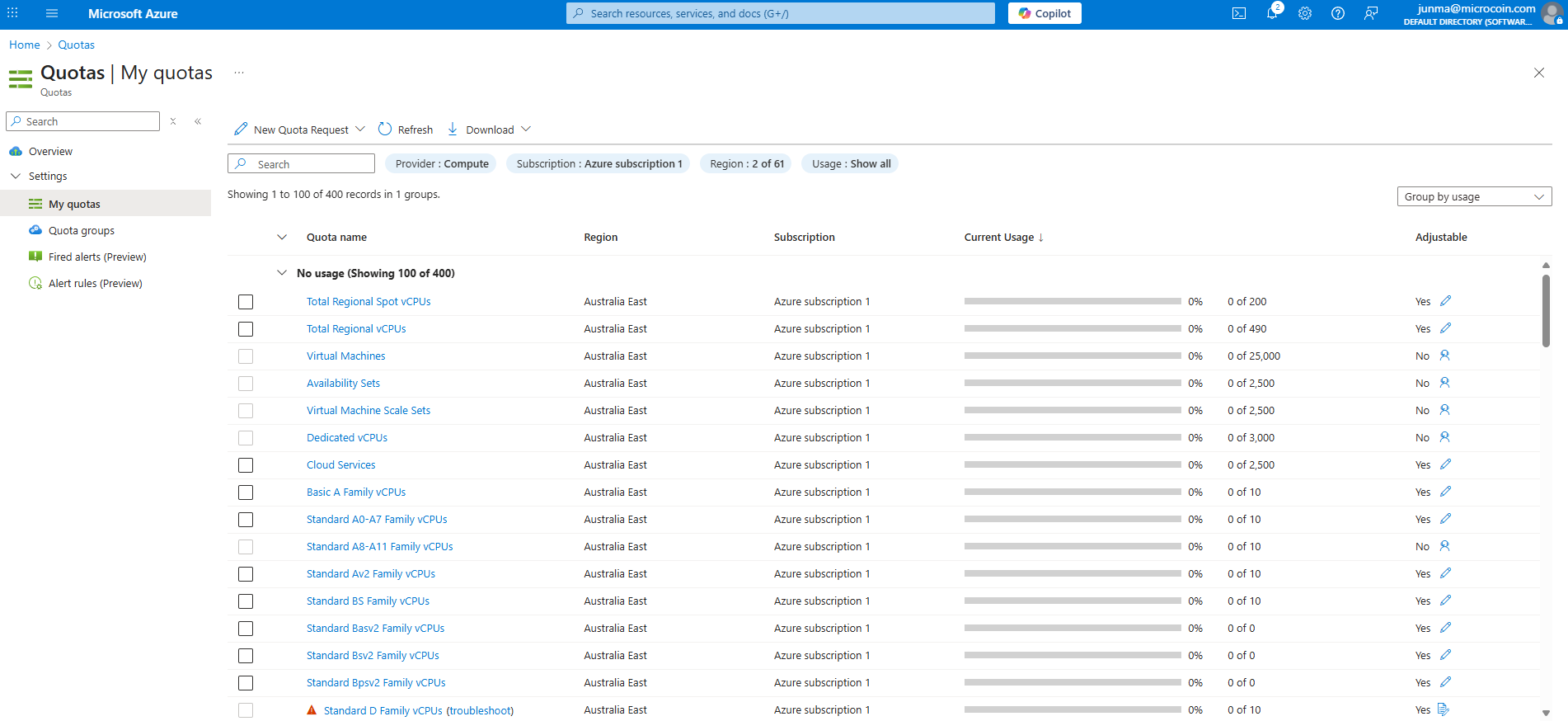The image size is (1568, 721).
Task: Check the Cloud Services row checkbox
Action: pos(246,465)
